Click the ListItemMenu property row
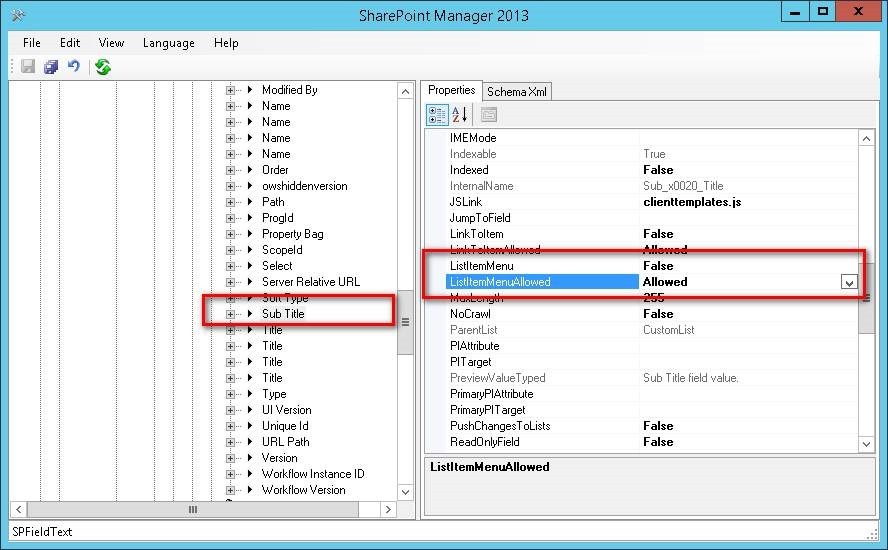Screen dimensions: 888x550 pos(651,266)
